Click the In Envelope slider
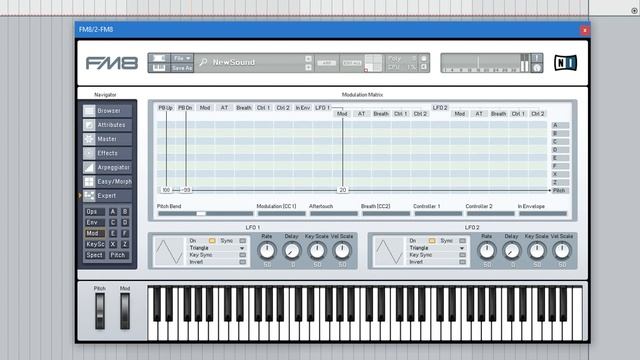The height and width of the screenshot is (360, 640). click(542, 213)
